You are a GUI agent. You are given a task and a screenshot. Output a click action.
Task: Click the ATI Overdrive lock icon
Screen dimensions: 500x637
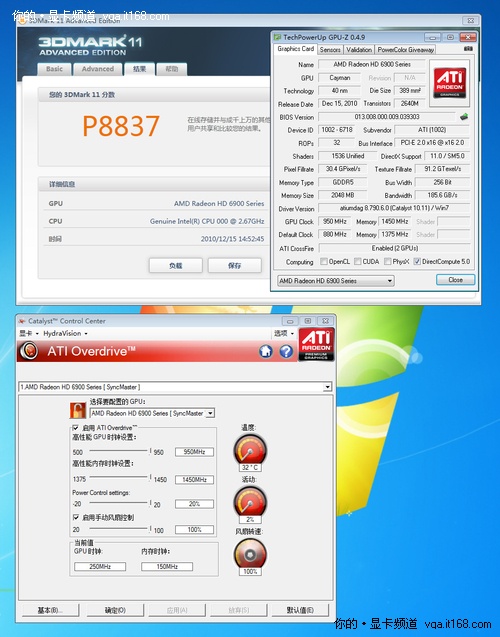[77, 410]
